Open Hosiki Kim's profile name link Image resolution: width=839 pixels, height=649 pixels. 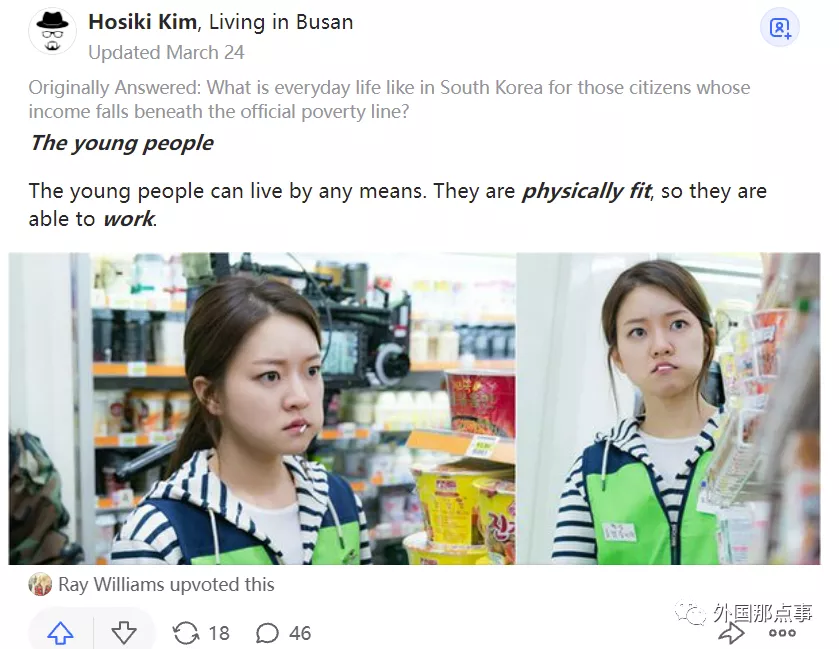tap(142, 22)
